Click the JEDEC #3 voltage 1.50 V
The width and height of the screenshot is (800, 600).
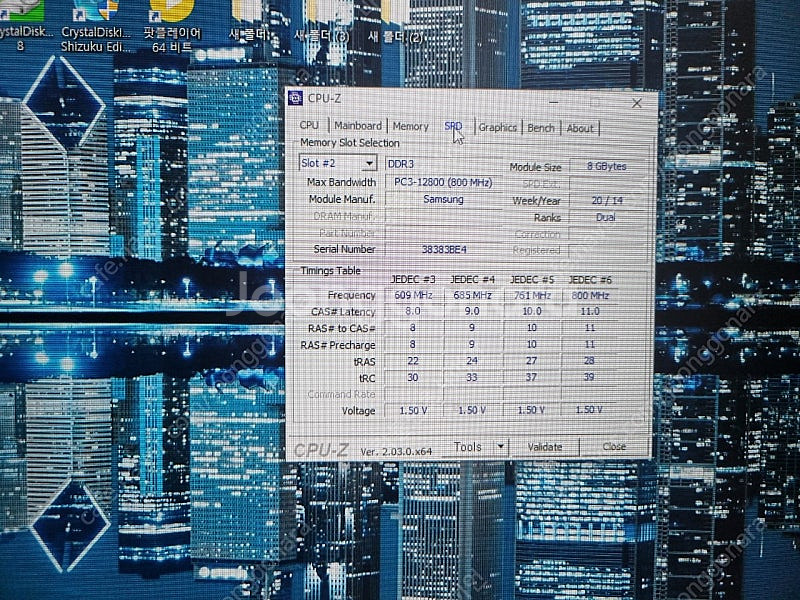413,410
